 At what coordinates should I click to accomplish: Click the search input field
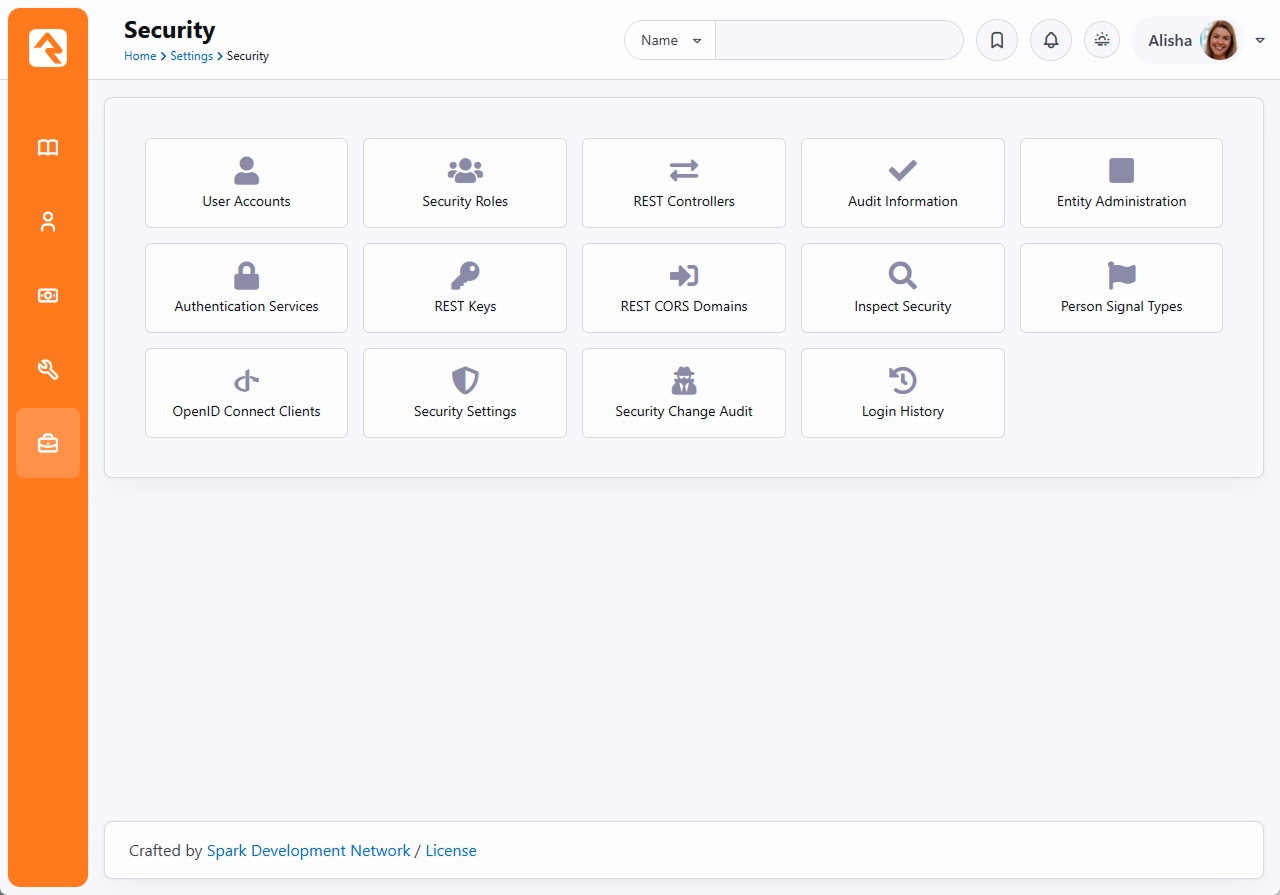coord(838,41)
